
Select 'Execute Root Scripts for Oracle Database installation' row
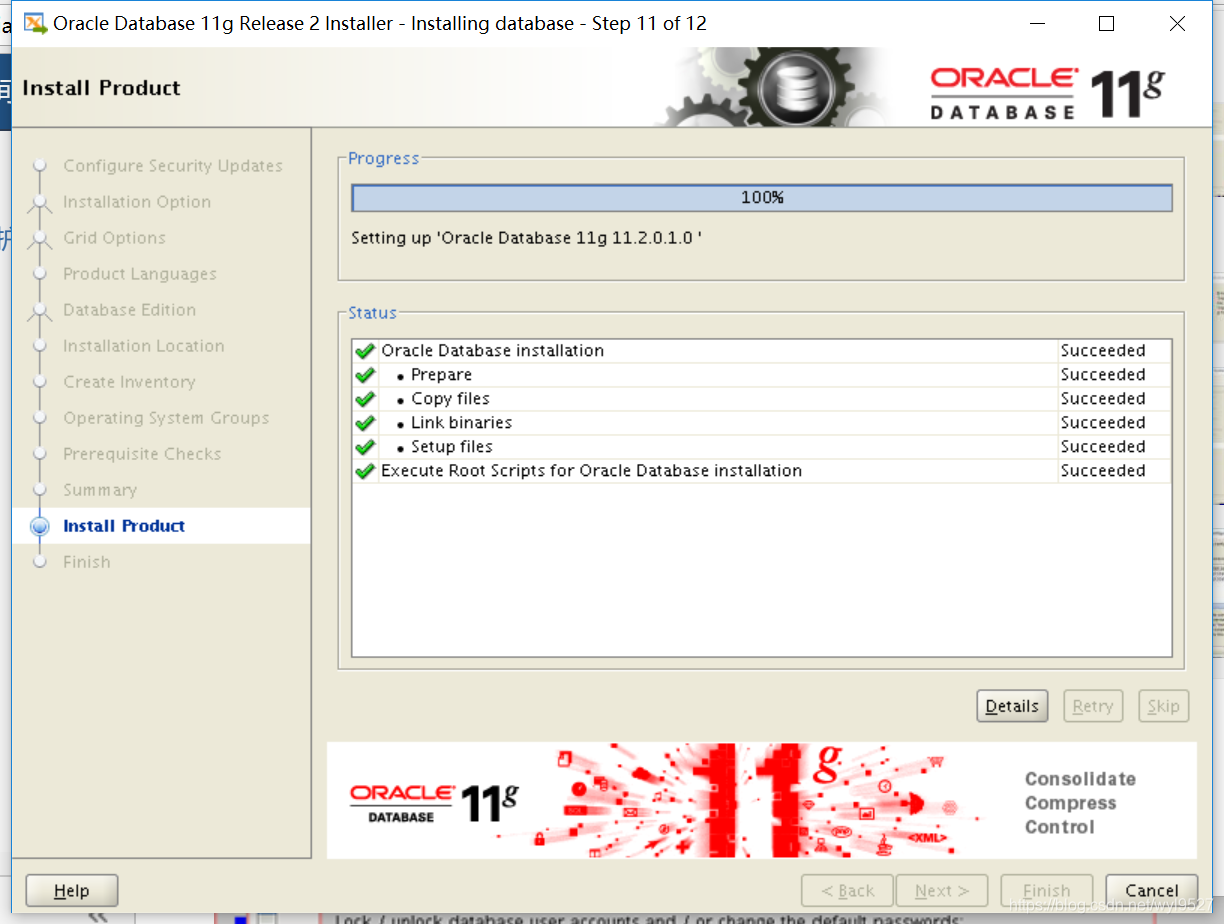click(x=761, y=471)
